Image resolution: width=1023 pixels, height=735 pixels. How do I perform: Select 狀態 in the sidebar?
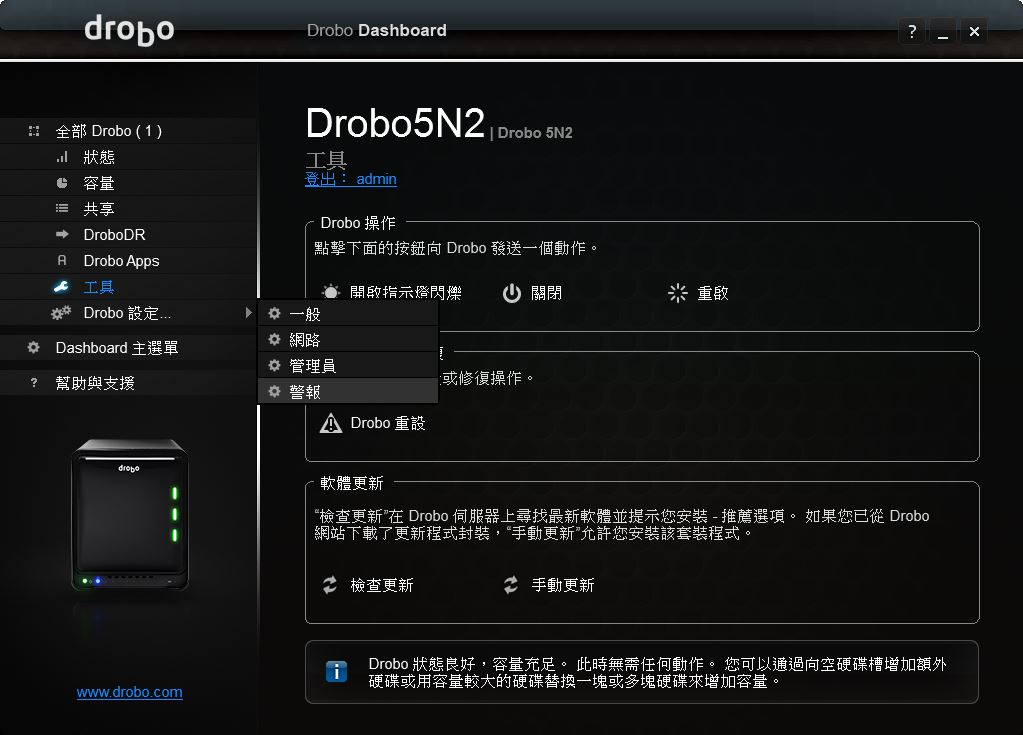click(x=99, y=157)
